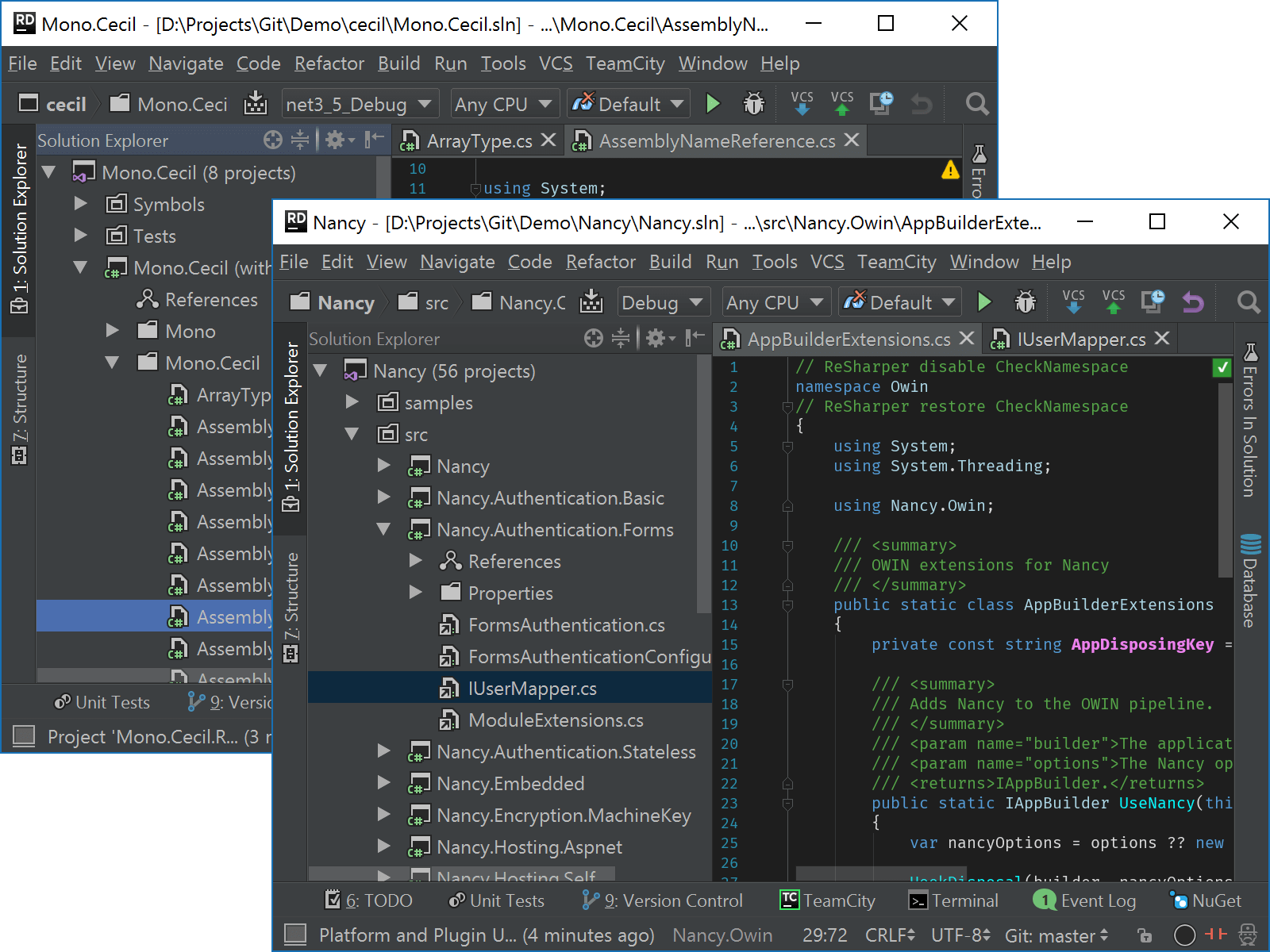The height and width of the screenshot is (952, 1270).
Task: Select FormsAuthentication.cs in Nancy tree
Action: [x=510, y=624]
